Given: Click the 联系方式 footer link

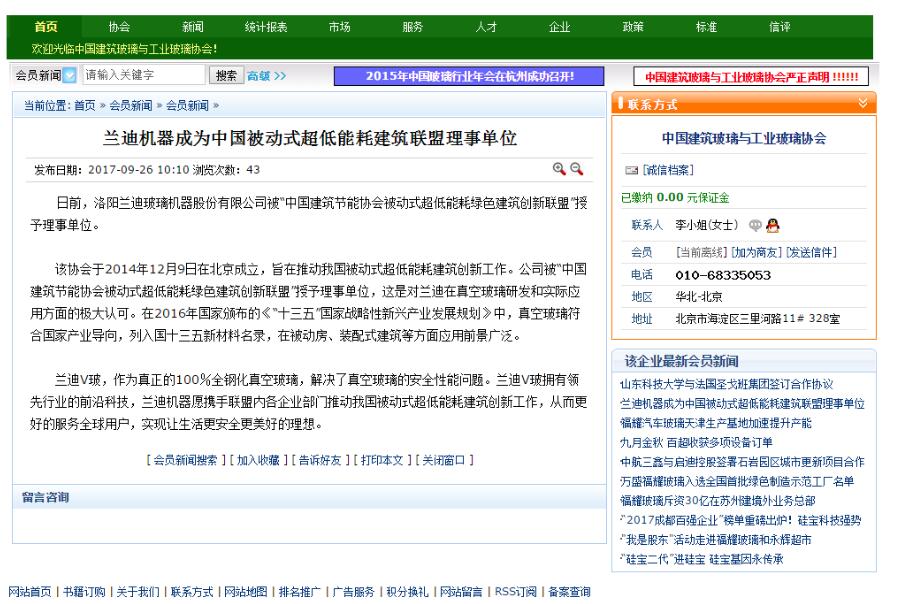Looking at the screenshot, I should pos(192,592).
